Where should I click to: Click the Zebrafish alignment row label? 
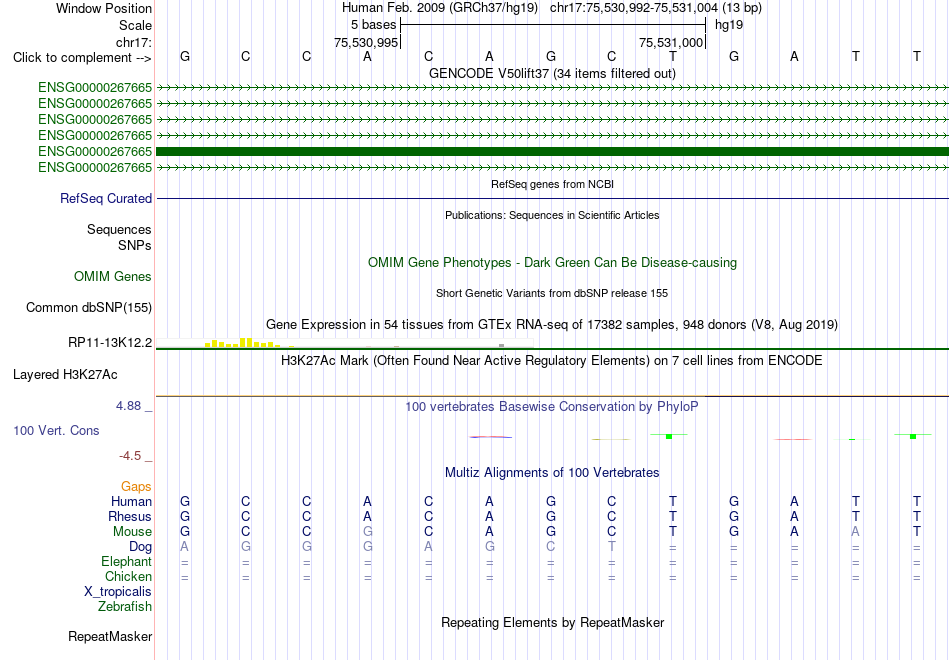pyautogui.click(x=125, y=607)
